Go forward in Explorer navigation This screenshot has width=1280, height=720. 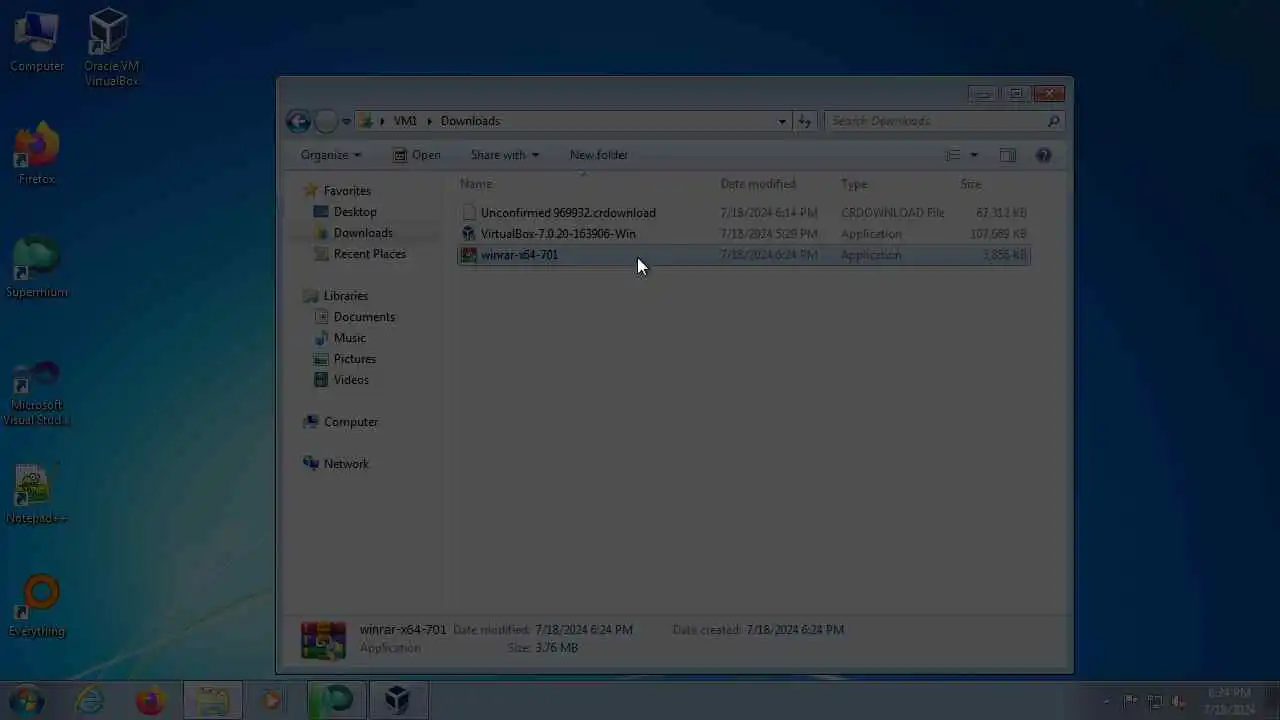pos(326,121)
